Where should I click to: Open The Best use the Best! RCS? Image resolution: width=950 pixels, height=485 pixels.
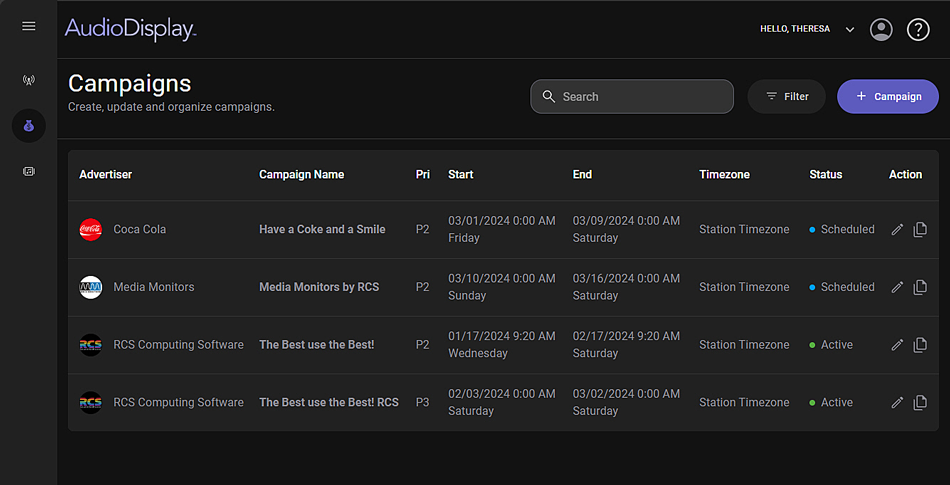coord(329,402)
